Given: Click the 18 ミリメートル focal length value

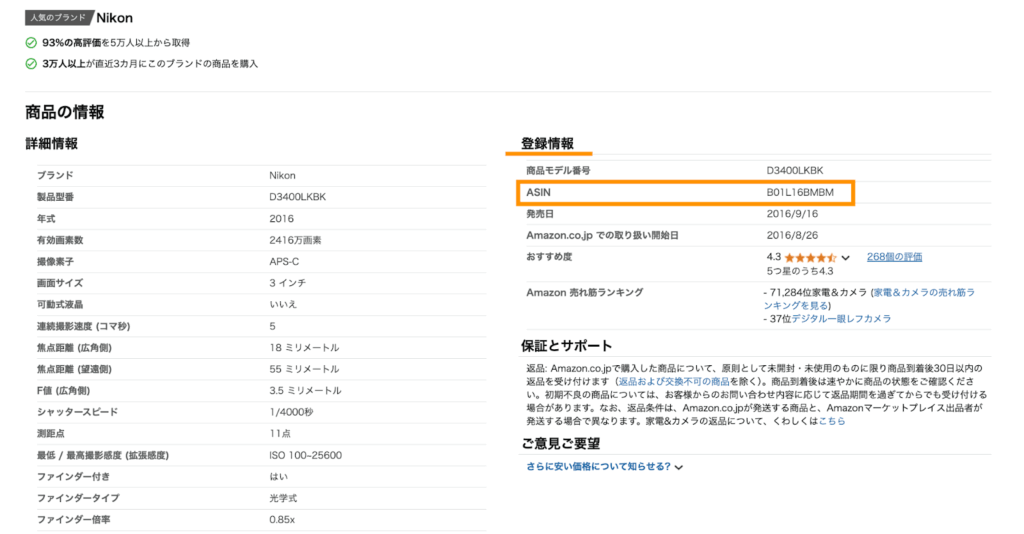Looking at the screenshot, I should (304, 348).
